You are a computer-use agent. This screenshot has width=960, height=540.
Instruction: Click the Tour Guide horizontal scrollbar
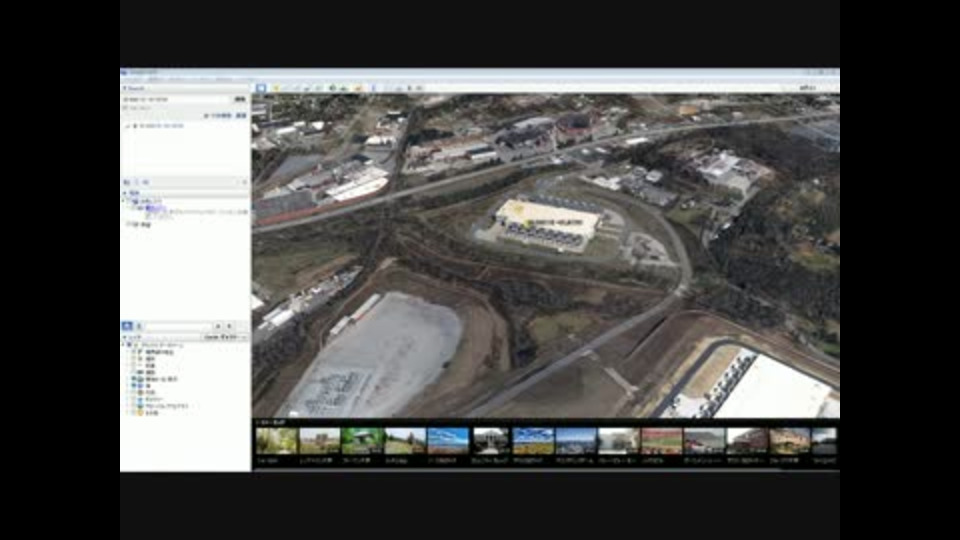pyautogui.click(x=517, y=470)
